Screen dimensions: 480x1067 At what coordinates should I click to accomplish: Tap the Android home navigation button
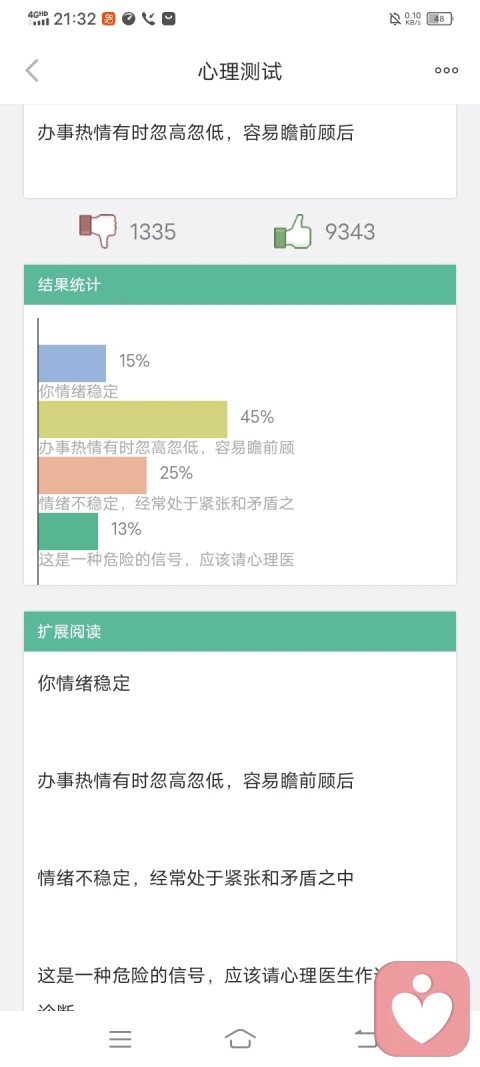240,1038
